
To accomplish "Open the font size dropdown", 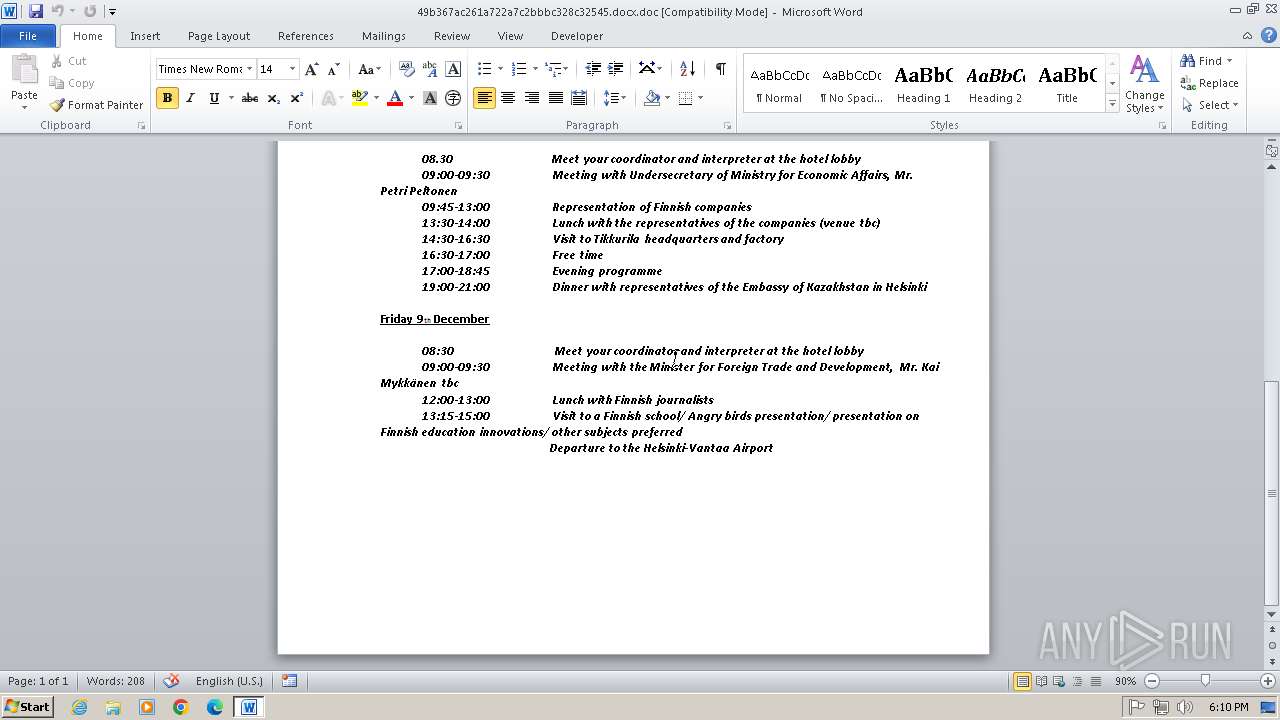I will 292,69.
